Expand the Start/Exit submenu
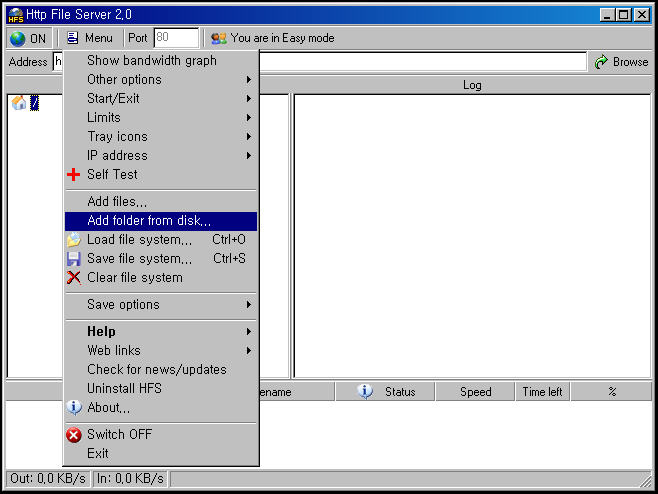The height and width of the screenshot is (494, 658). point(161,98)
